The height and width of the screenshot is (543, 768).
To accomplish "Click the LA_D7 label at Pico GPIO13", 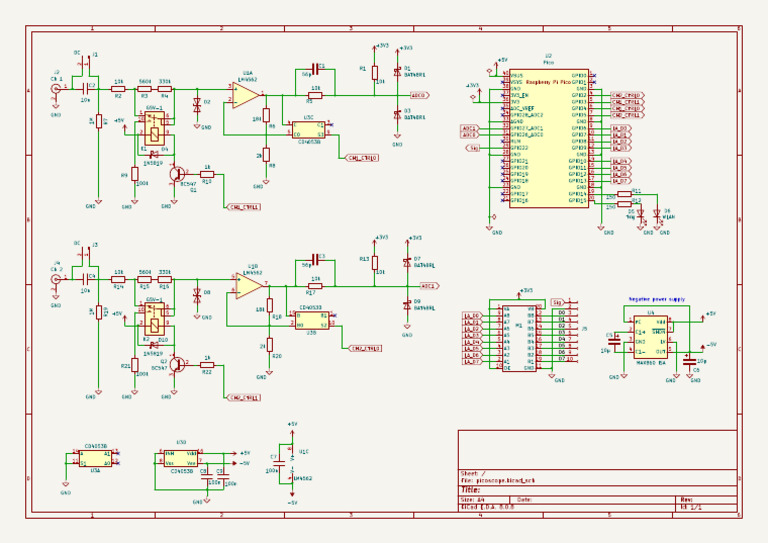I will coord(621,181).
